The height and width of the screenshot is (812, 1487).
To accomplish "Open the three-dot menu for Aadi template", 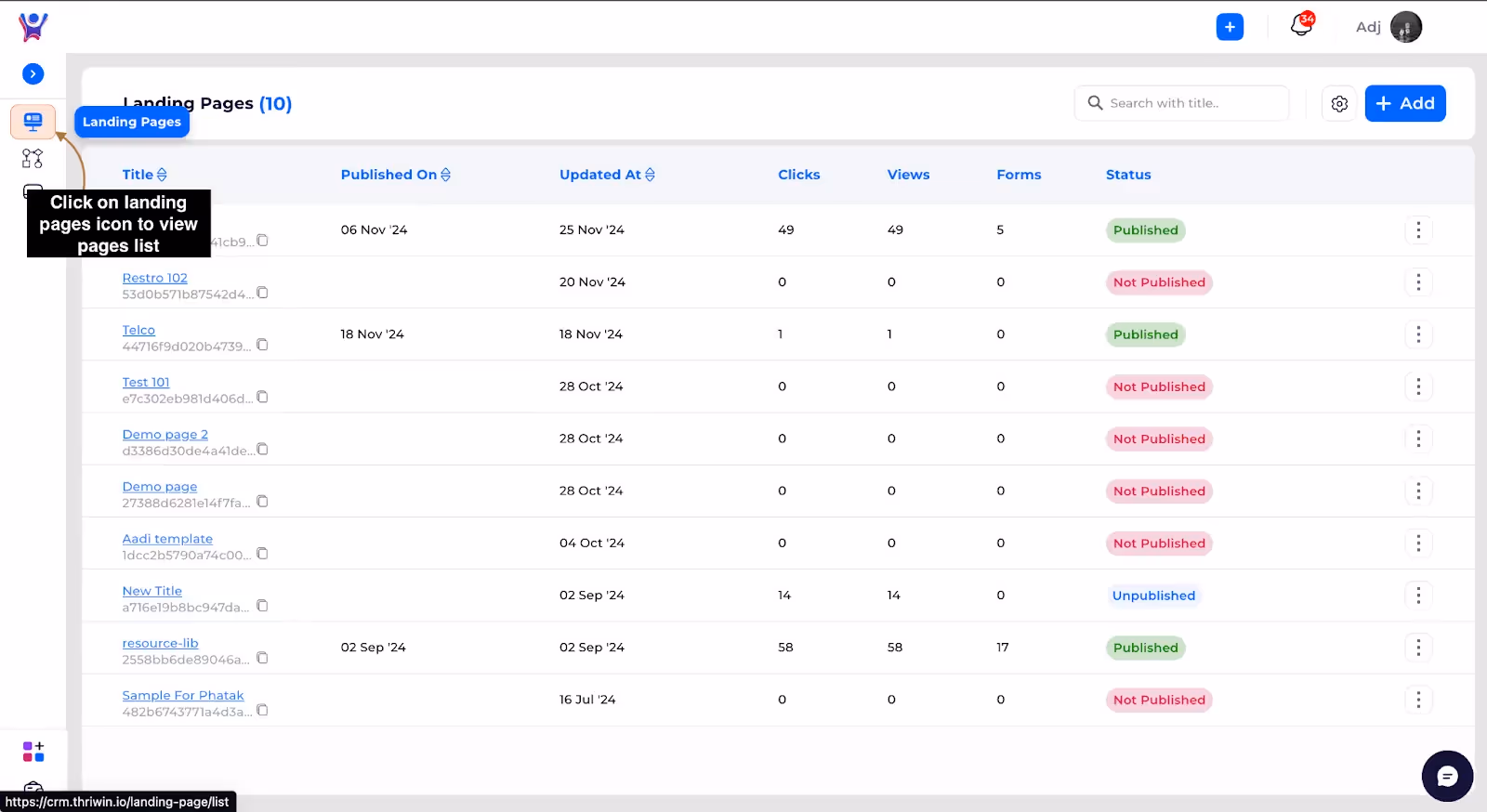I will pos(1418,543).
